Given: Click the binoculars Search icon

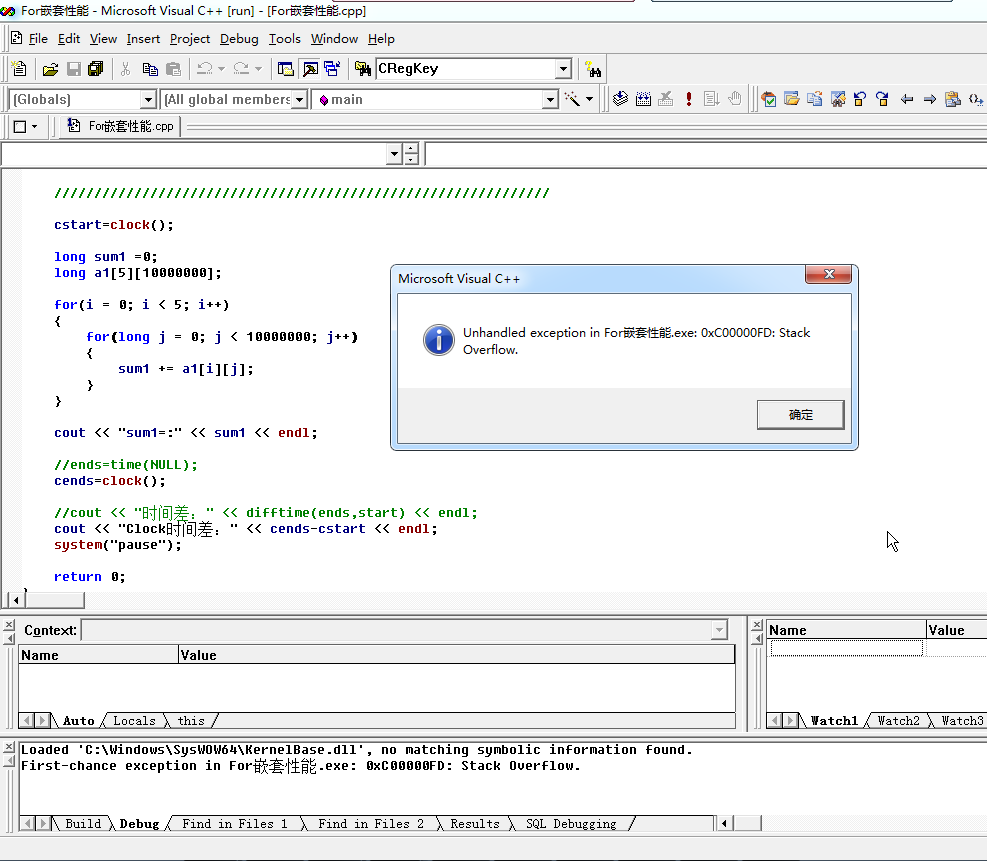Looking at the screenshot, I should click(593, 69).
